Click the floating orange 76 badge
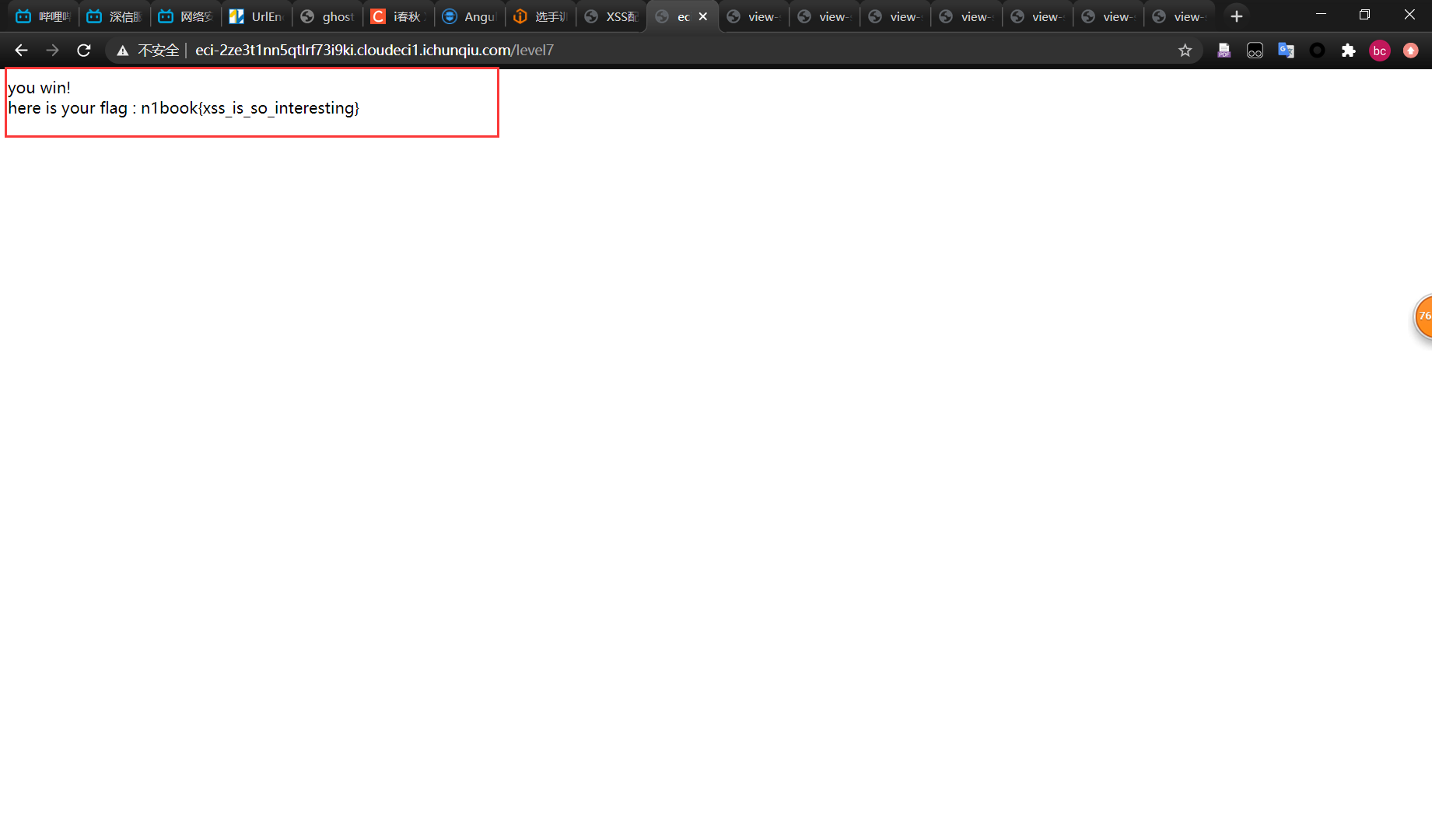Image resolution: width=1432 pixels, height=840 pixels. 1423,317
